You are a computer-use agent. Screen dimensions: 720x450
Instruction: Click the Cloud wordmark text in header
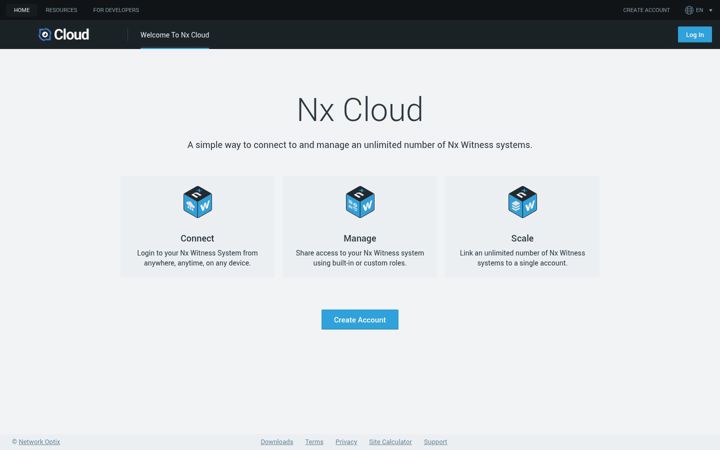click(72, 34)
